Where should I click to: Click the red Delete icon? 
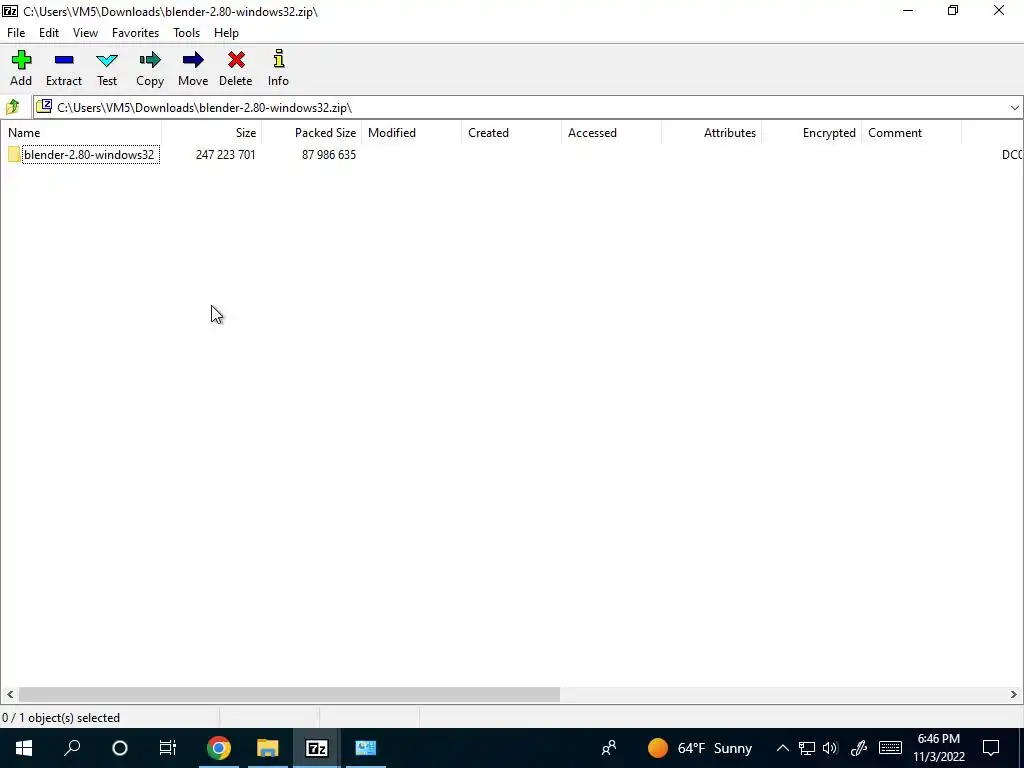click(236, 61)
